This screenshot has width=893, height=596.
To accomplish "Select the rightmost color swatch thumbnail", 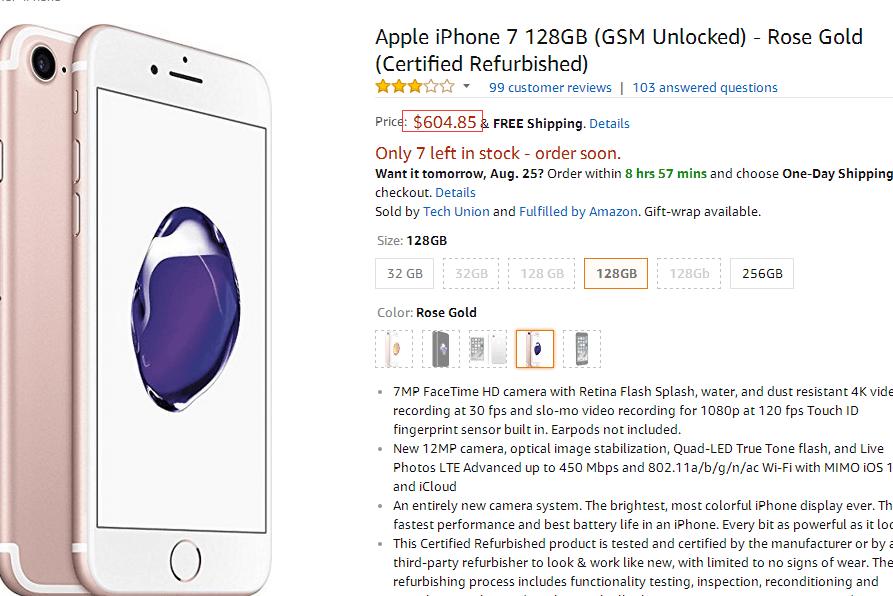I will (582, 349).
